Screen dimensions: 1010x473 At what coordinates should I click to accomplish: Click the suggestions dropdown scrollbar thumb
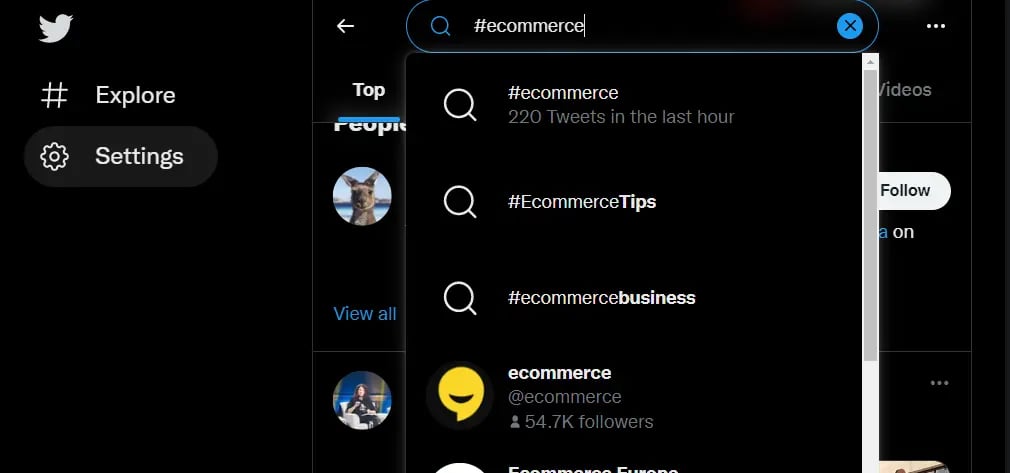click(870, 215)
